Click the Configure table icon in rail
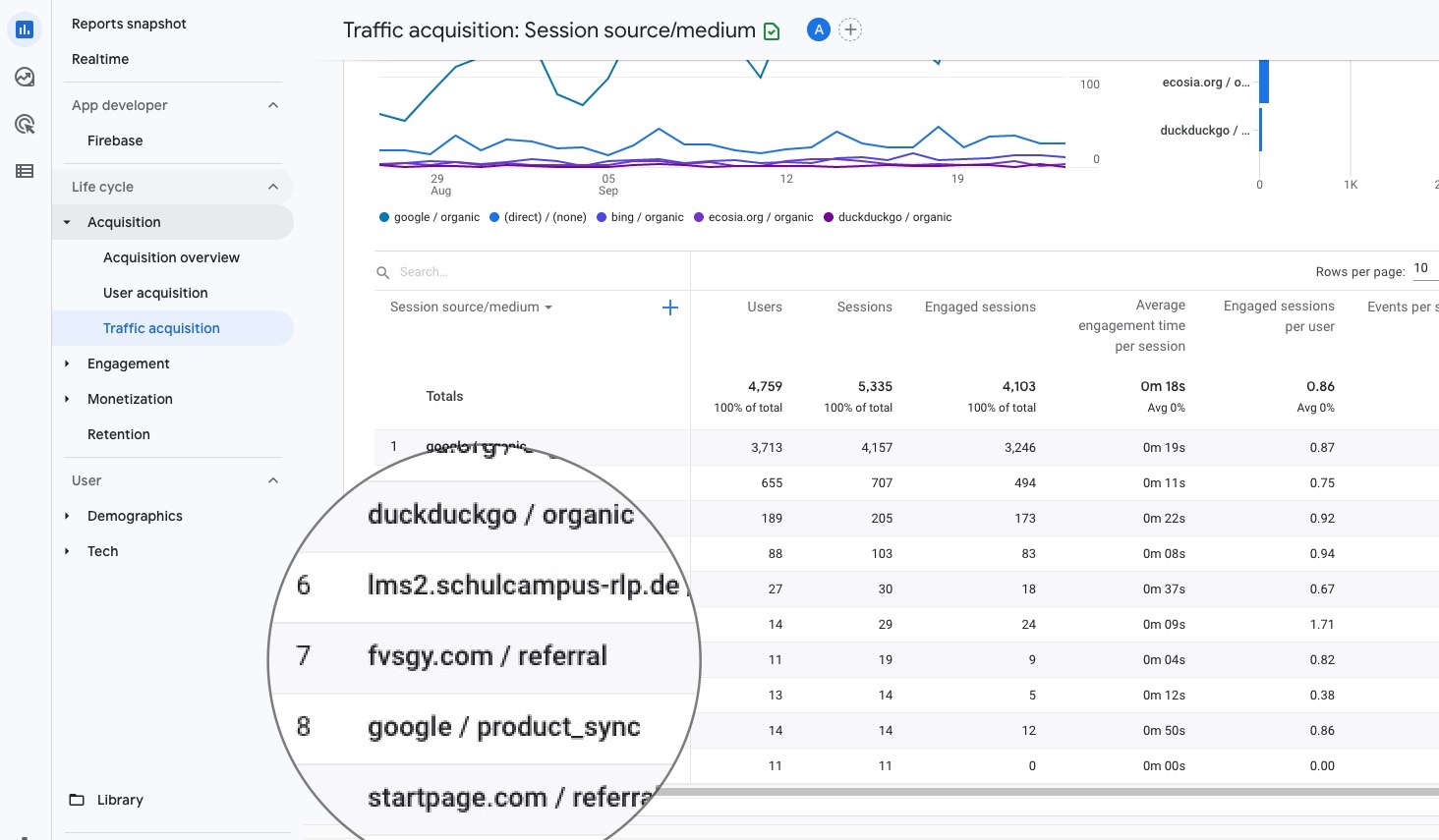This screenshot has height=840, width=1439. [25, 171]
